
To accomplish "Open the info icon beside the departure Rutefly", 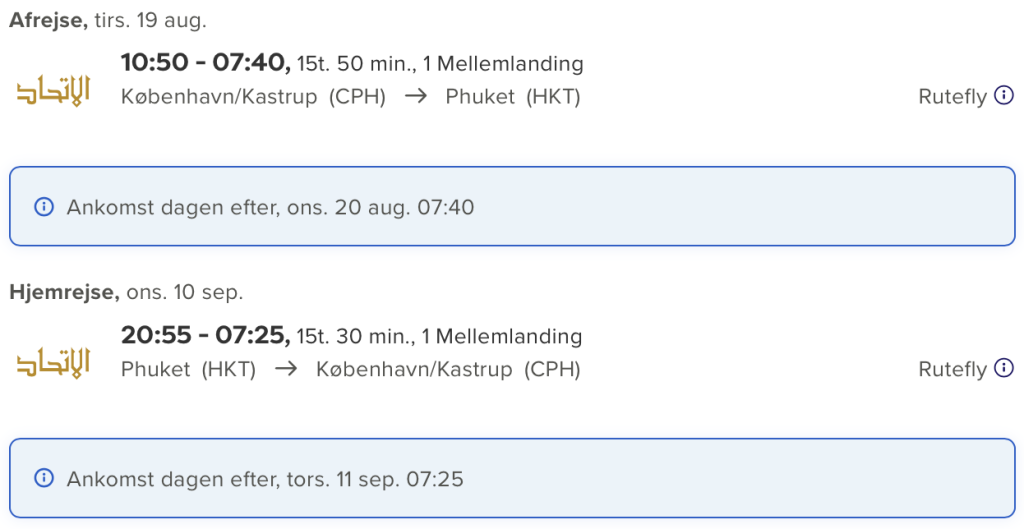I will tap(1004, 96).
